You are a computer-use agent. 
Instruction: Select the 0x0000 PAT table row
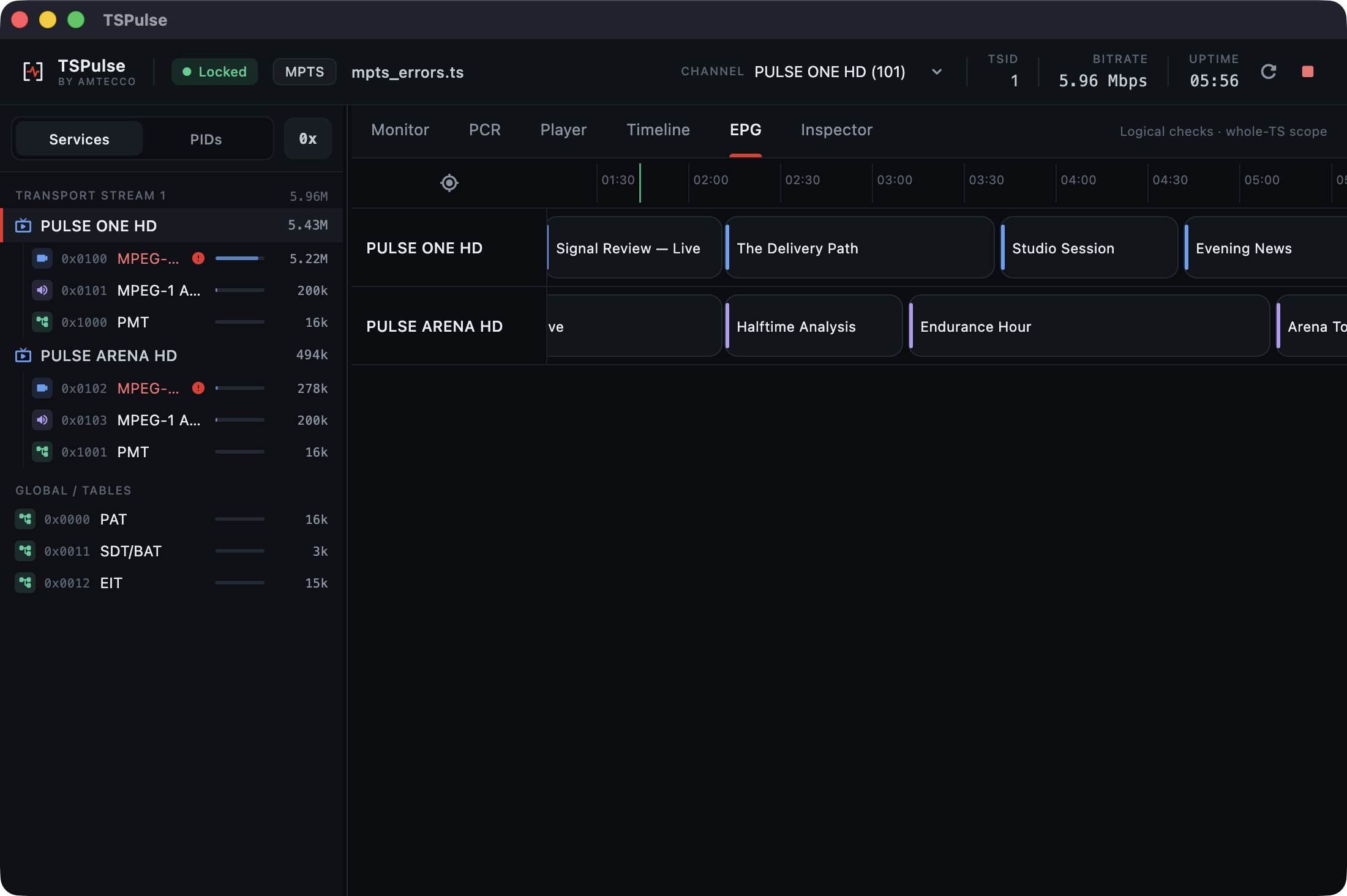coord(171,519)
